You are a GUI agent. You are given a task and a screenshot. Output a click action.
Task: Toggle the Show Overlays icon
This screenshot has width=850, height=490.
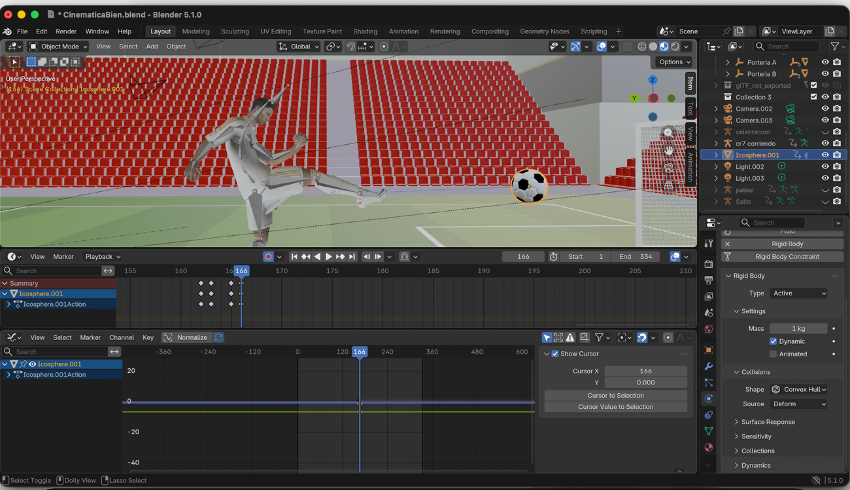point(602,46)
